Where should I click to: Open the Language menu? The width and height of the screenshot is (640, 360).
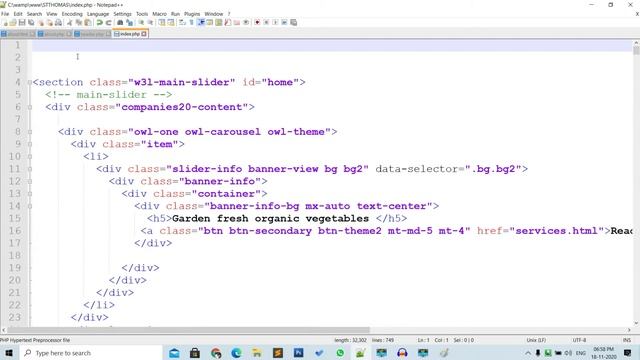click(x=98, y=14)
